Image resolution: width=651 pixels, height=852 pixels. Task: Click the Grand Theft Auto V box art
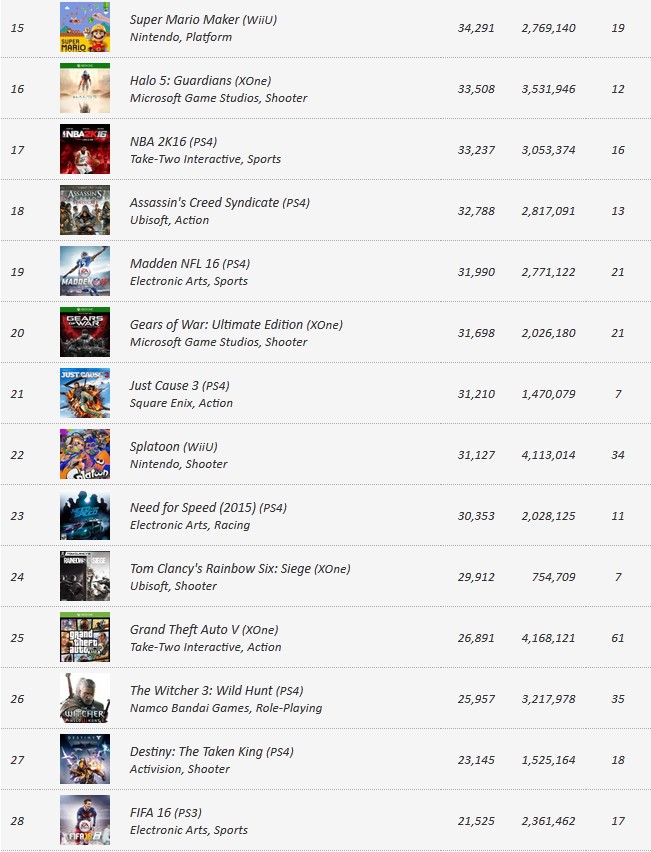coord(85,637)
